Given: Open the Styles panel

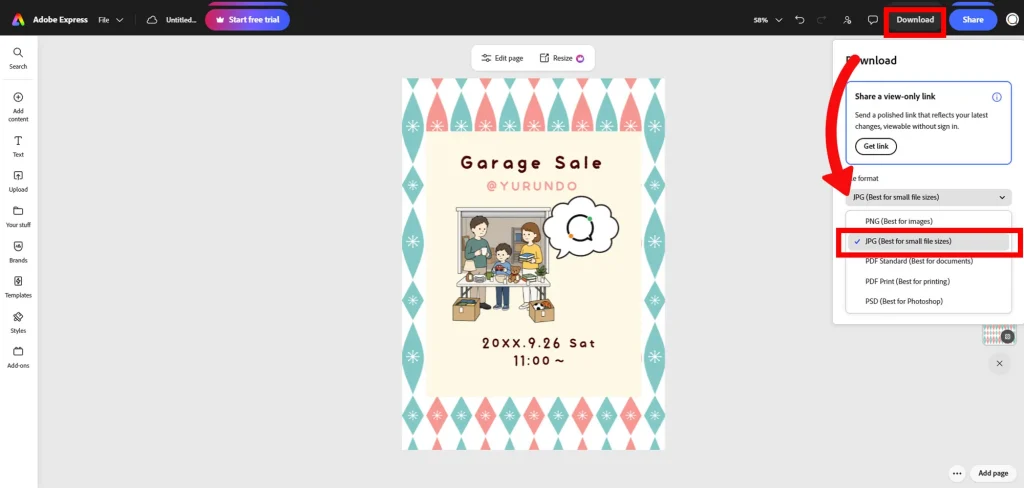Looking at the screenshot, I should pos(18,323).
